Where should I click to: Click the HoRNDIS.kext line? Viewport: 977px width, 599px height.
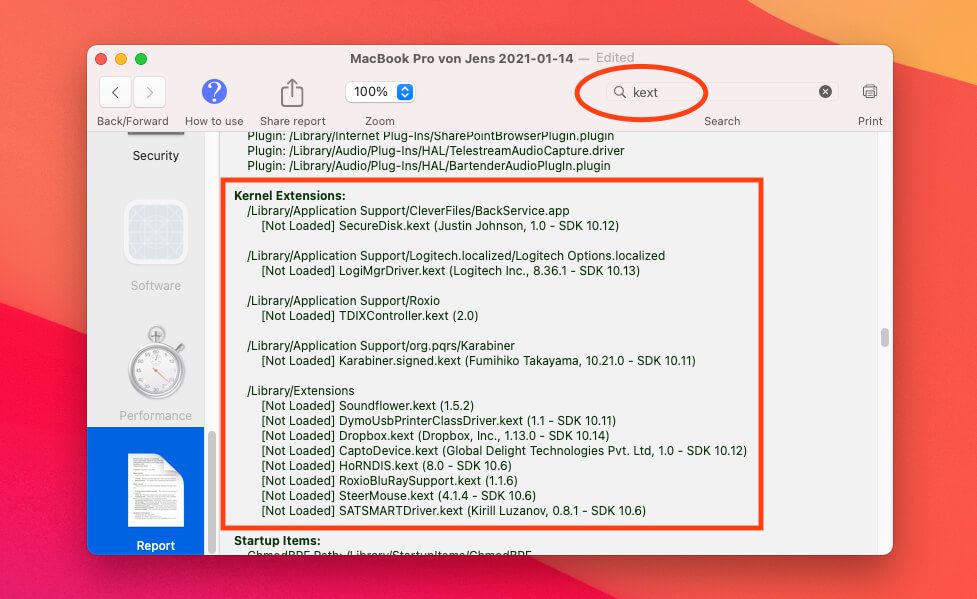click(386, 466)
